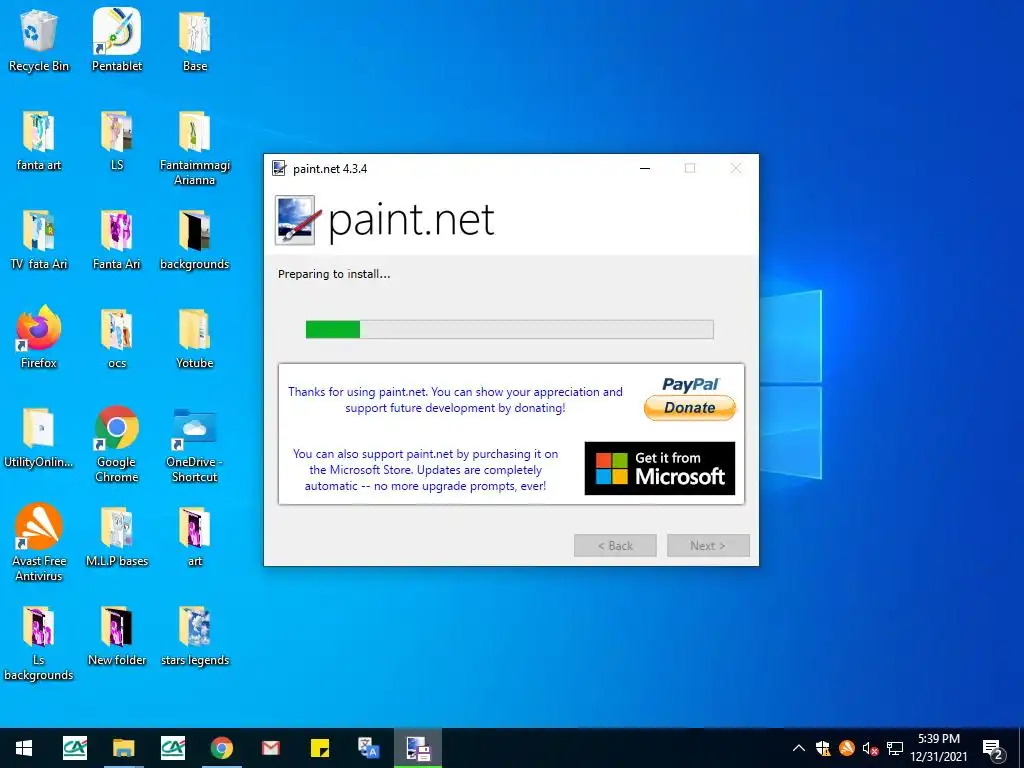The width and height of the screenshot is (1024, 768).
Task: Click the paint.net title bar icon
Action: tap(279, 168)
